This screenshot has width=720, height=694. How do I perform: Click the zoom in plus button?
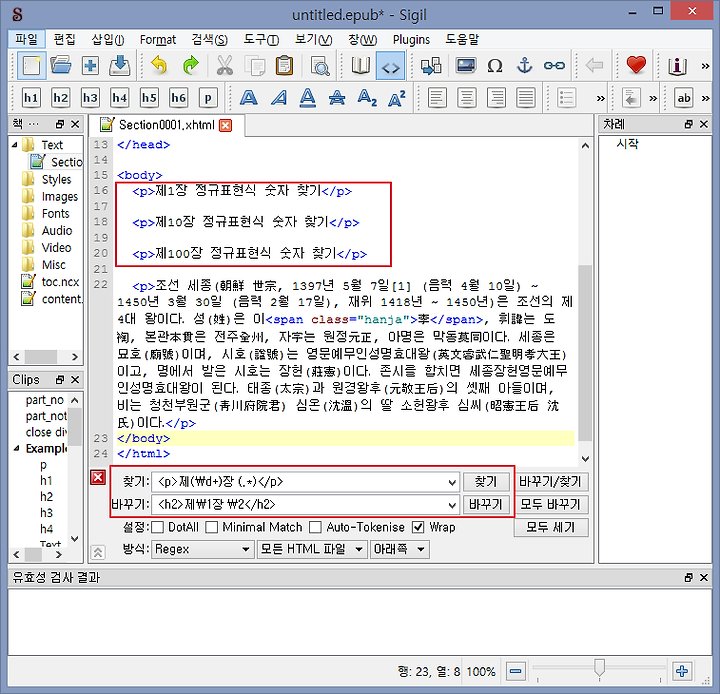pyautogui.click(x=682, y=671)
